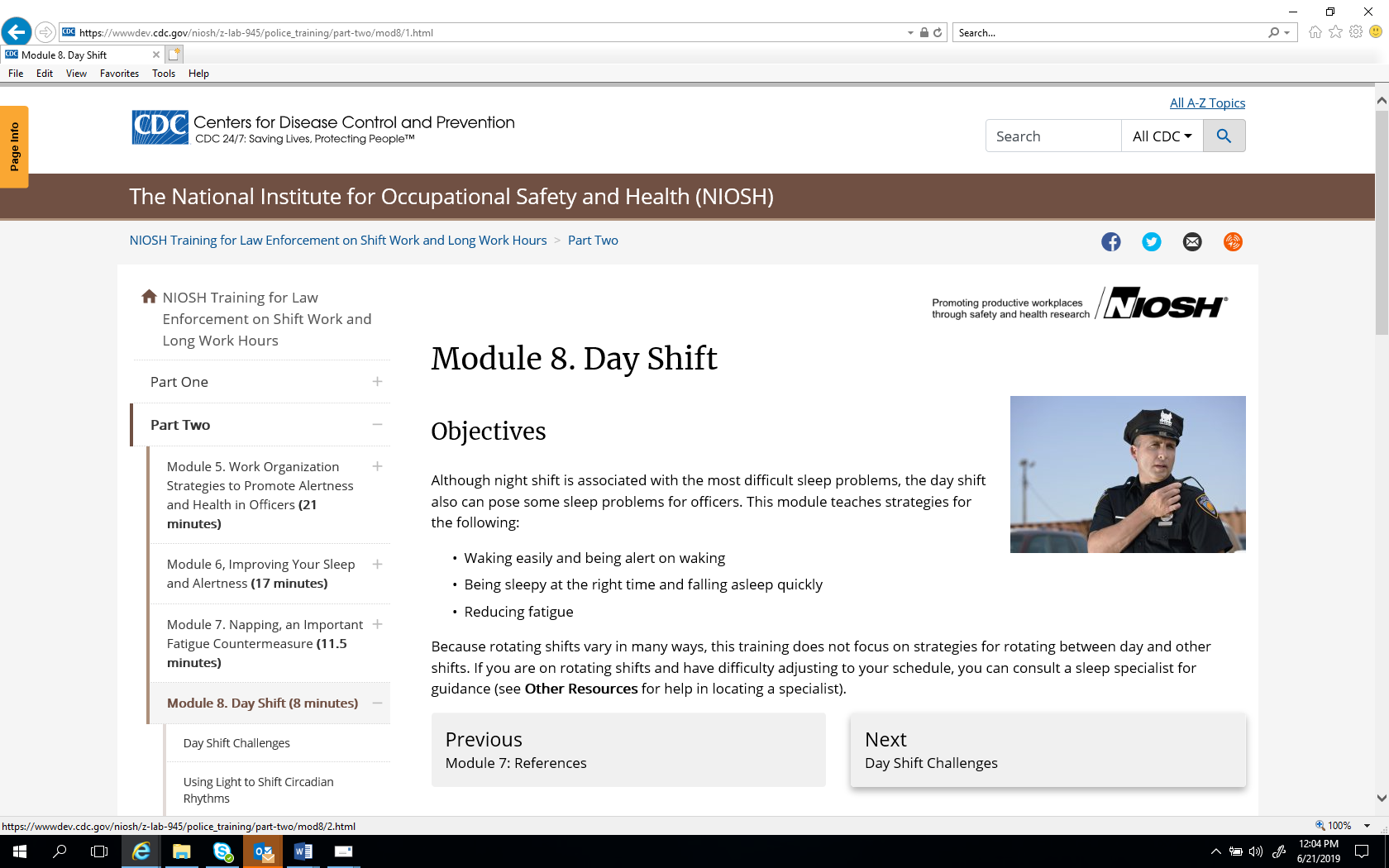Open the All CDC search scope dropdown
The width and height of the screenshot is (1389, 868).
pos(1162,136)
